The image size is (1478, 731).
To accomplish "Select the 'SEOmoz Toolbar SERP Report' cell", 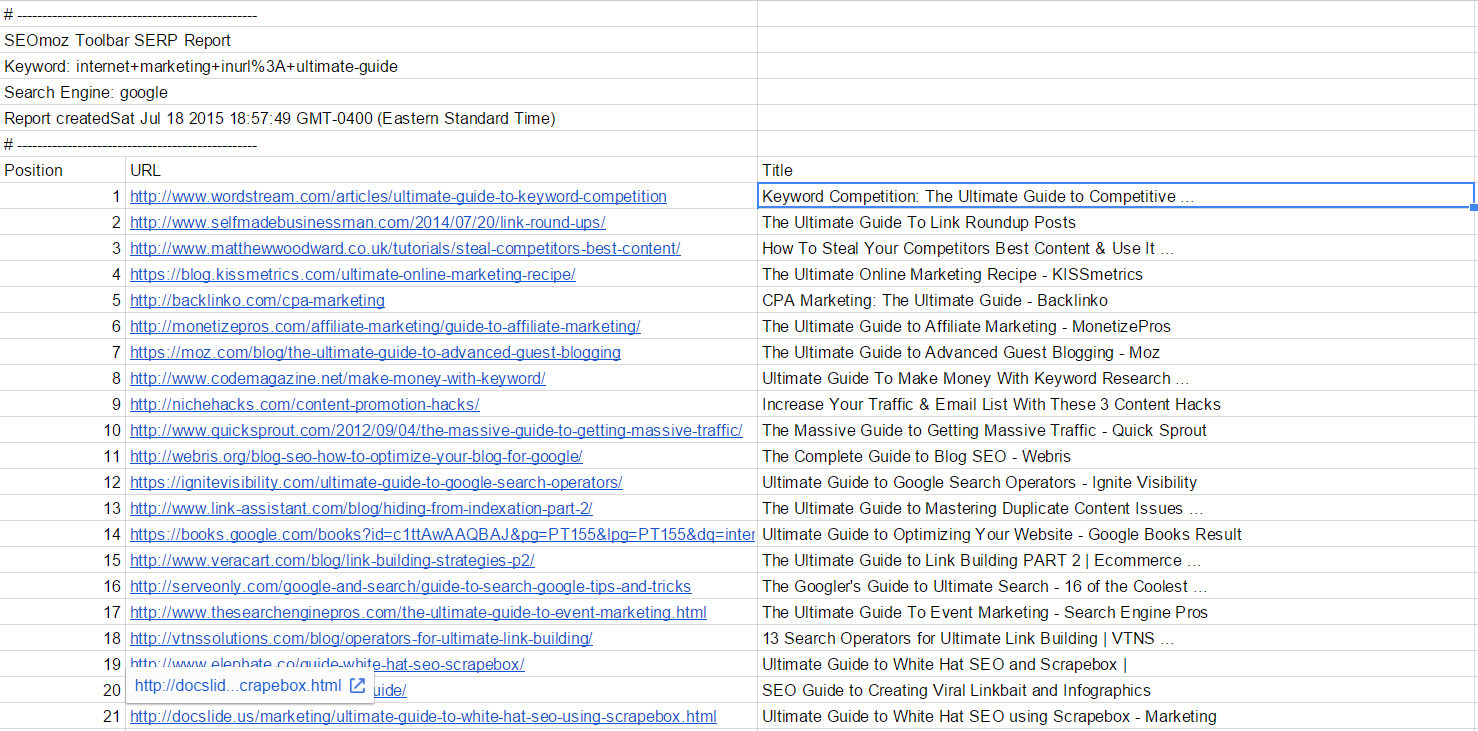I will pyautogui.click(x=378, y=40).
